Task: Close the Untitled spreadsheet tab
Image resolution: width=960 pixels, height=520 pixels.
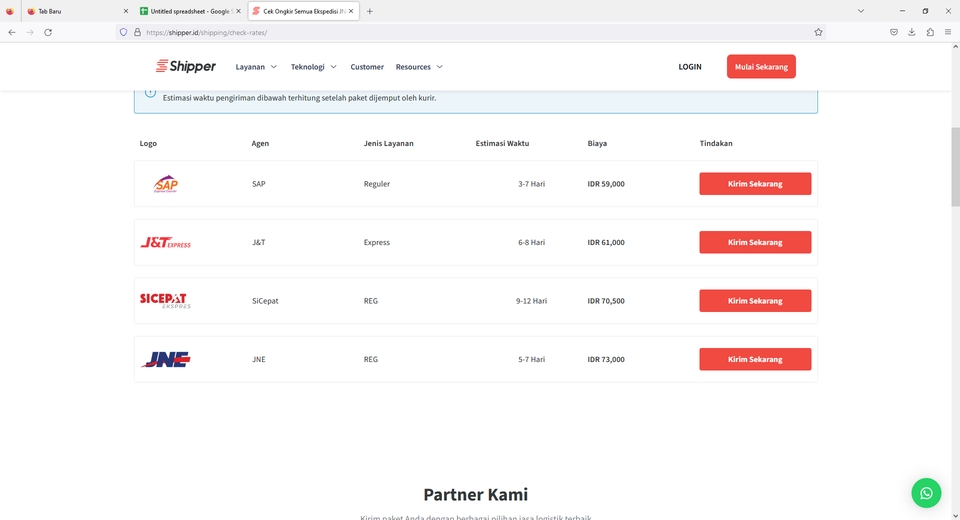Action: tap(238, 11)
